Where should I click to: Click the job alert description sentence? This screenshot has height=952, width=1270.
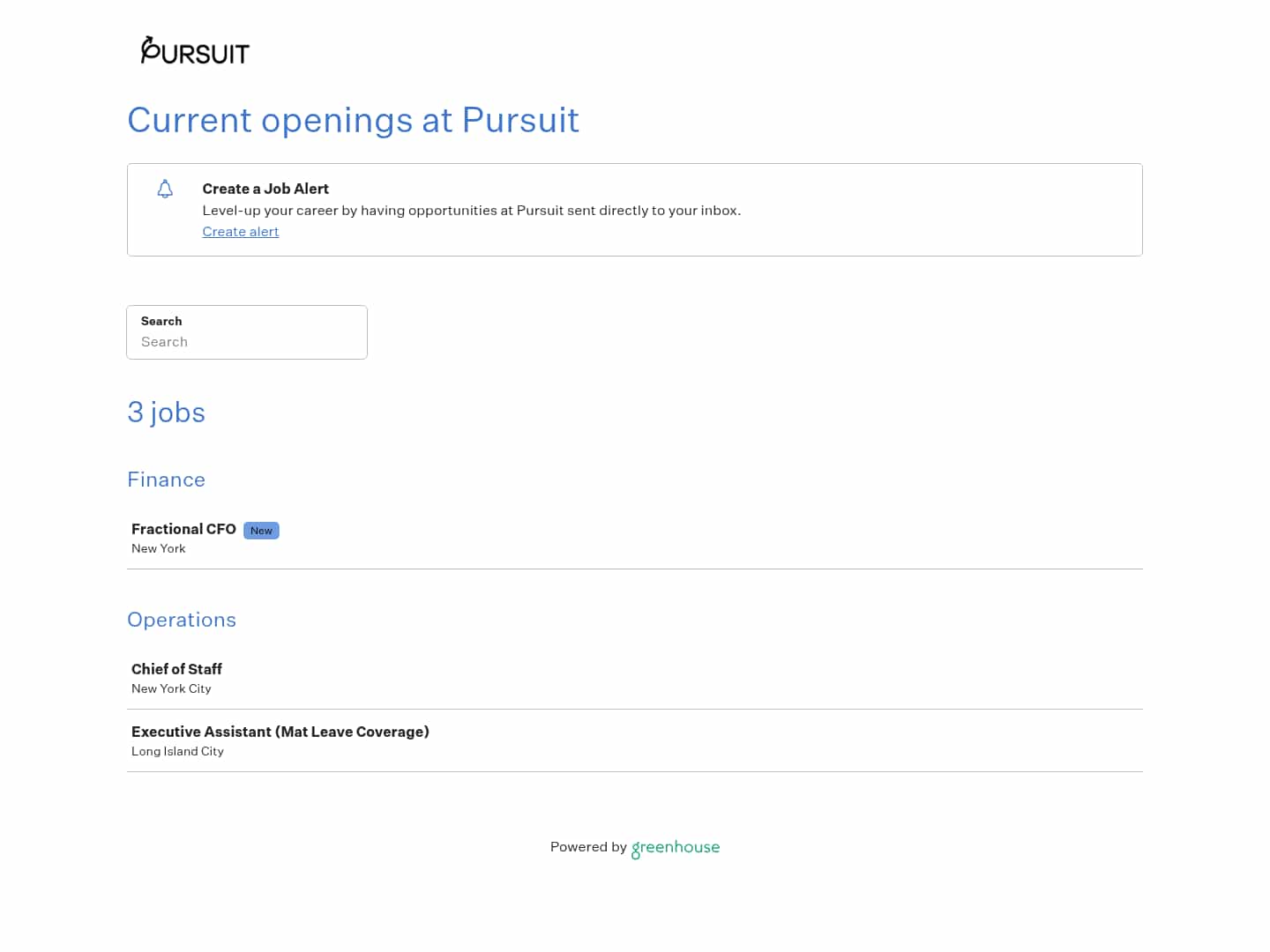(x=471, y=211)
